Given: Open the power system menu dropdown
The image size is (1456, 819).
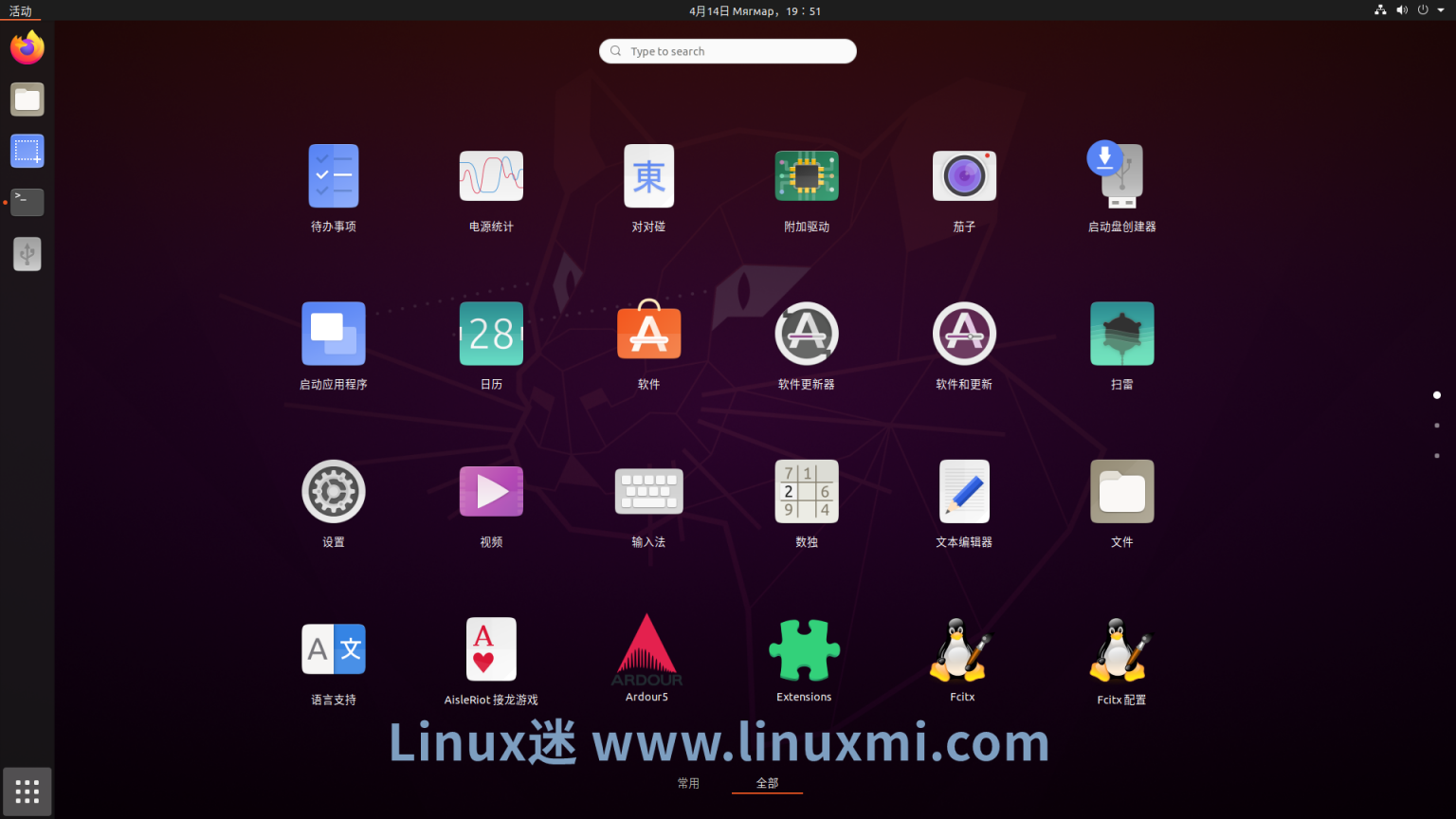Looking at the screenshot, I should pyautogui.click(x=1430, y=10).
